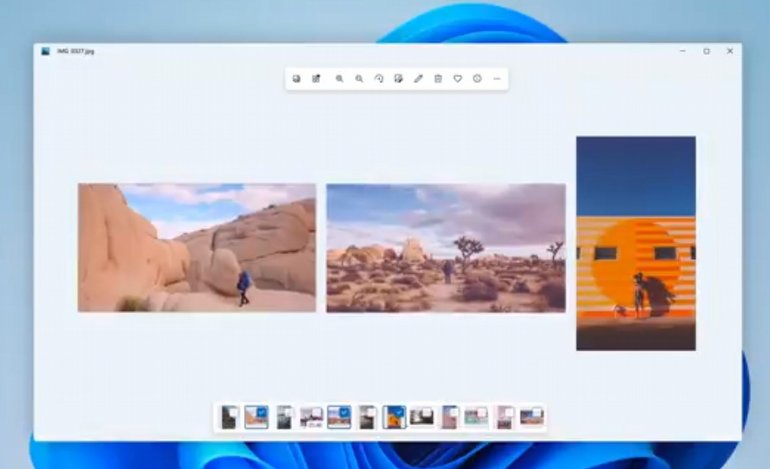Uncheck the orange wall thumbnail checkbox in filmstrip

tap(399, 413)
